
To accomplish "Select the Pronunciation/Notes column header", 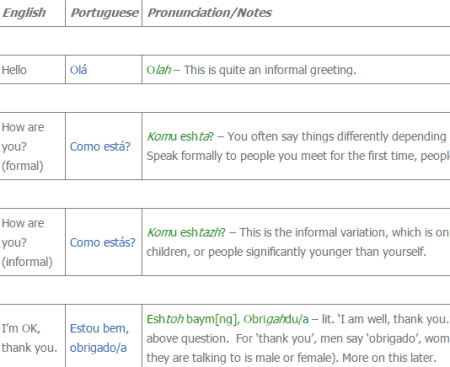I will 209,13.
